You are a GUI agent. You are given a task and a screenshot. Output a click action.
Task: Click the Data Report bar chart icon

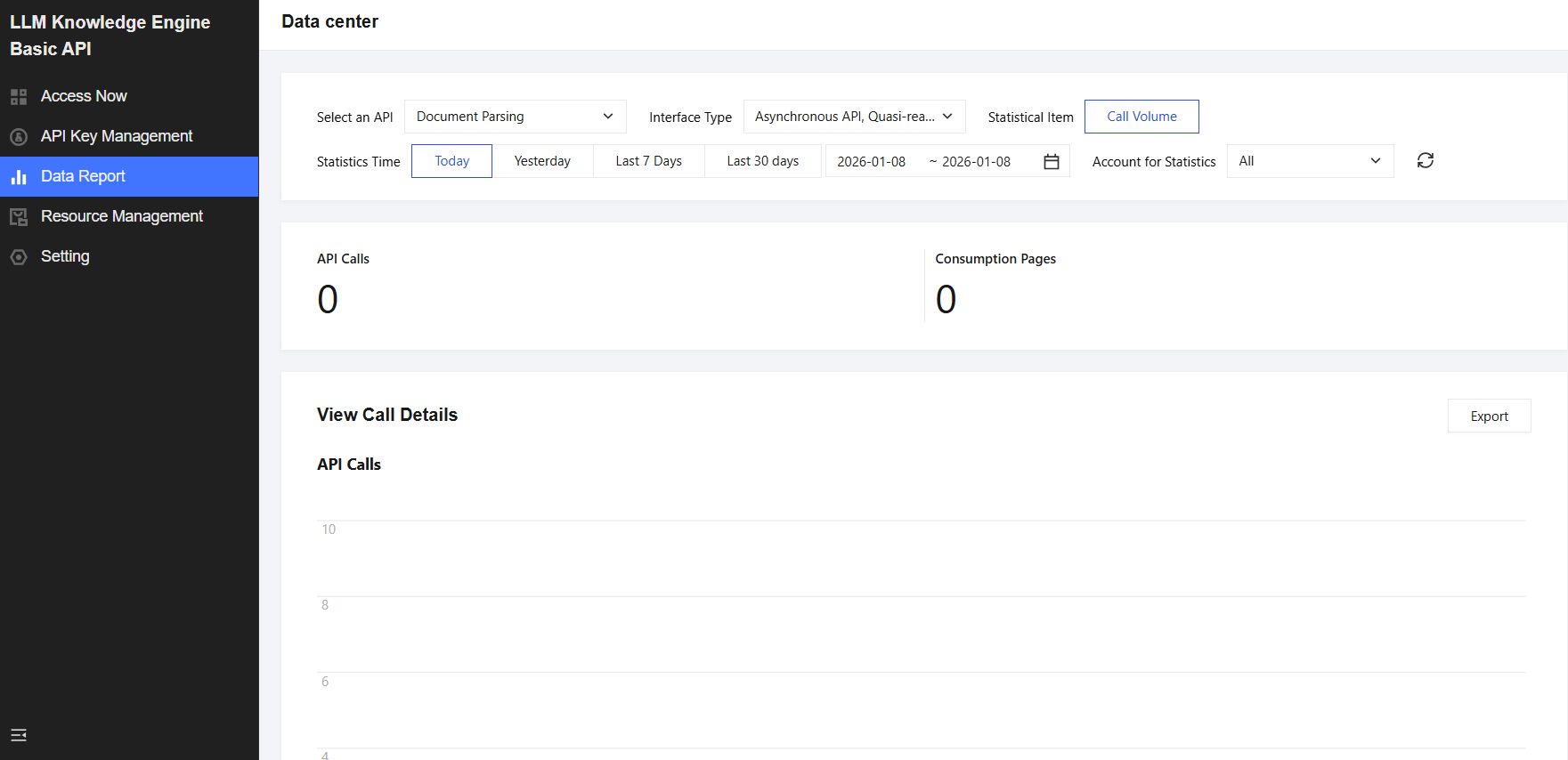tap(19, 177)
